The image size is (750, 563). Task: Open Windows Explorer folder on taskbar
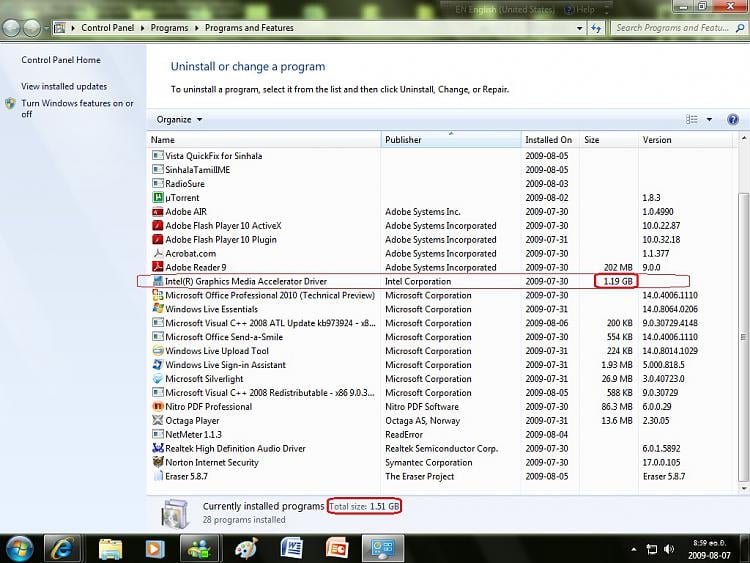tap(110, 549)
